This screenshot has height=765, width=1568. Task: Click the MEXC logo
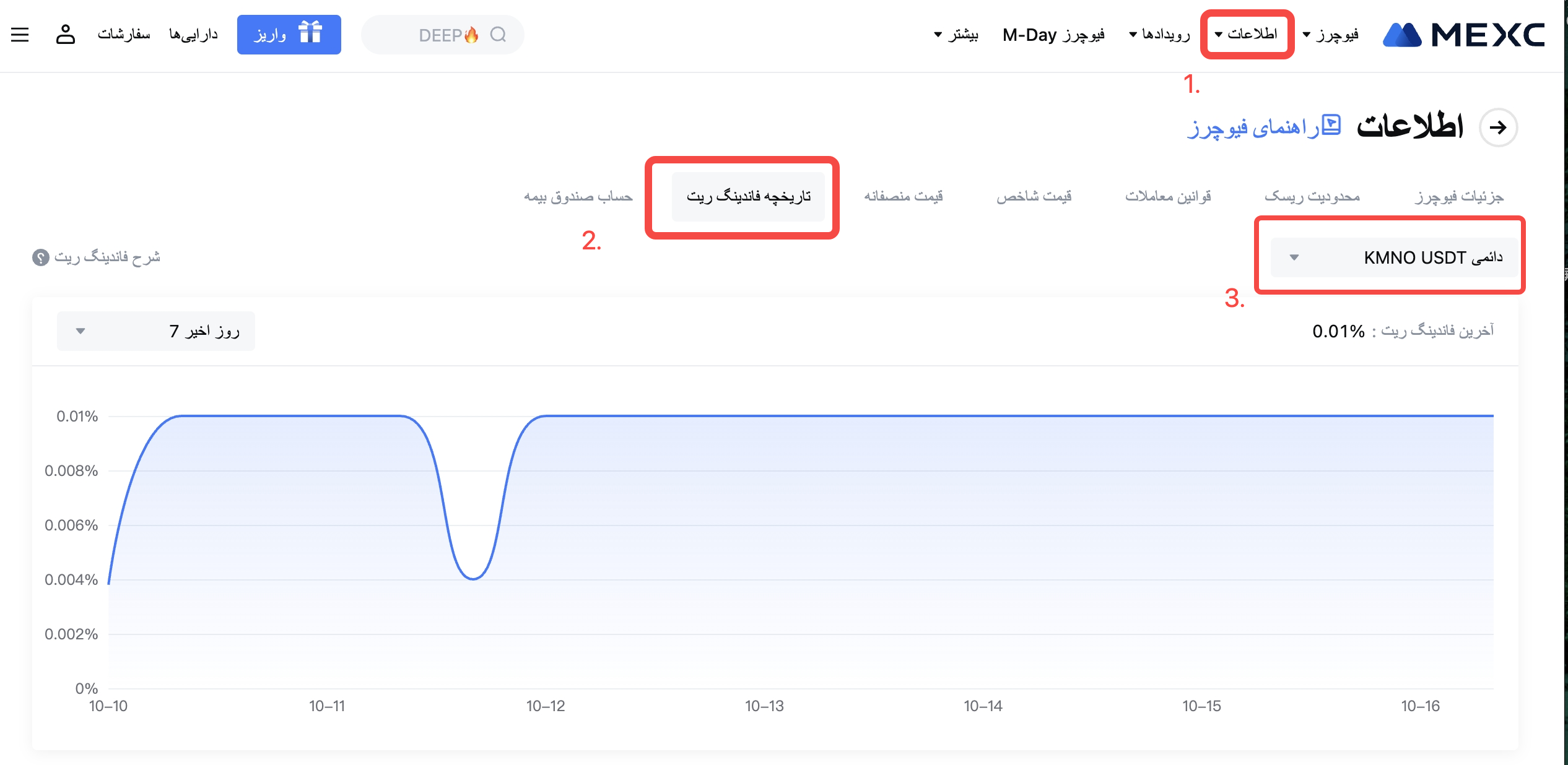click(1463, 35)
